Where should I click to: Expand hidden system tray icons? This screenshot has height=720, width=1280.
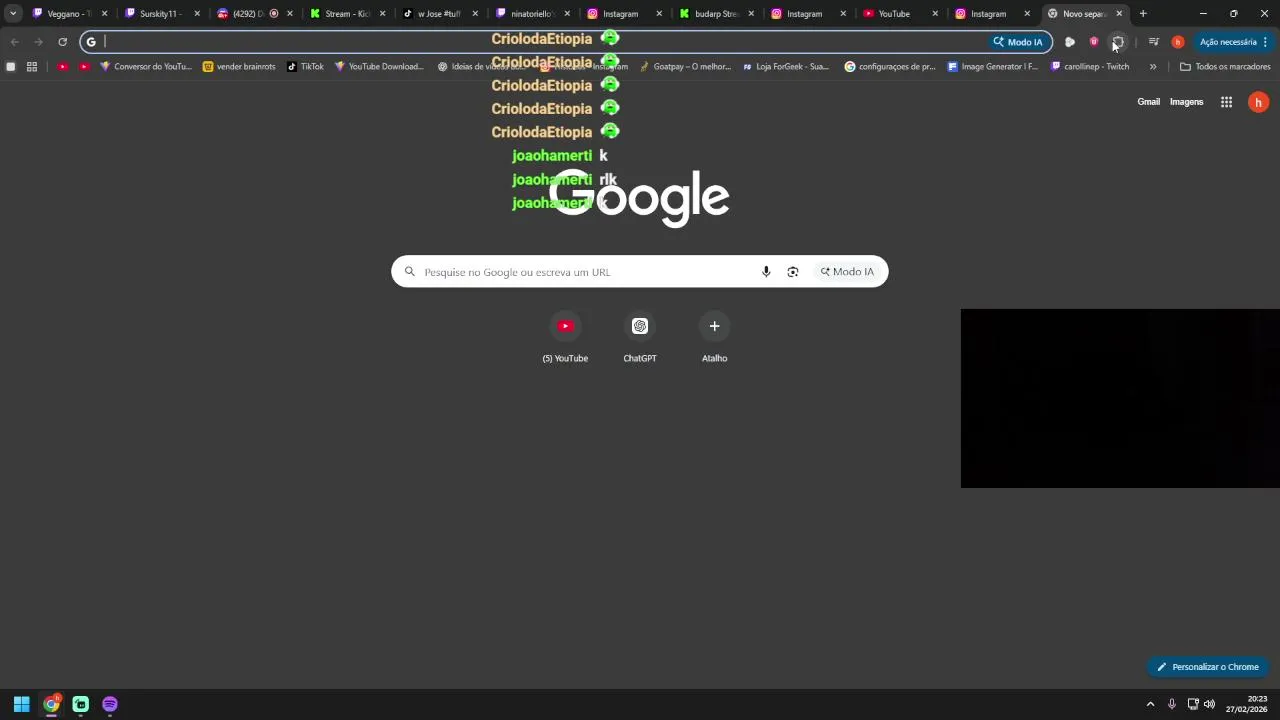(1150, 705)
